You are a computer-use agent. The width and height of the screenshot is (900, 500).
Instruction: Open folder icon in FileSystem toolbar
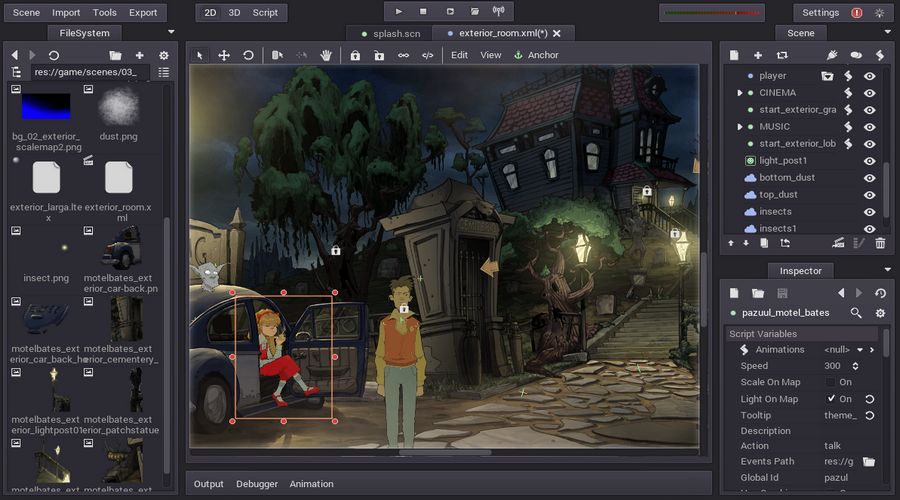[x=115, y=55]
